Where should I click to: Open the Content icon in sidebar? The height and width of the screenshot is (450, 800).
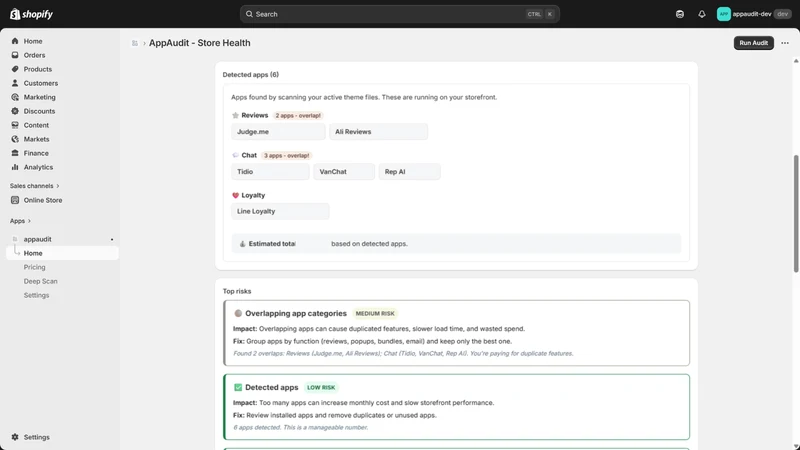[15, 125]
